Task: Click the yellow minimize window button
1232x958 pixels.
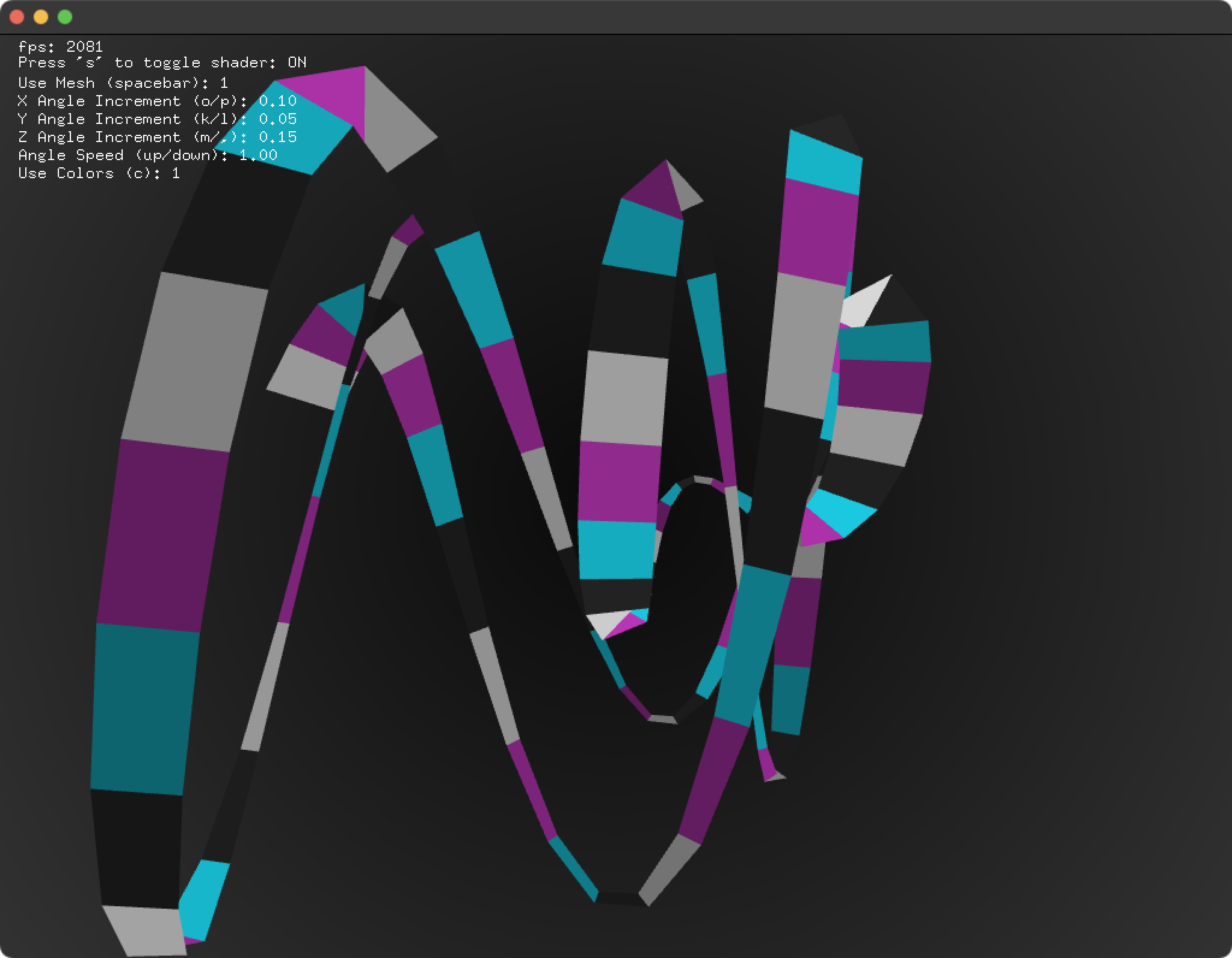Action: [41, 17]
